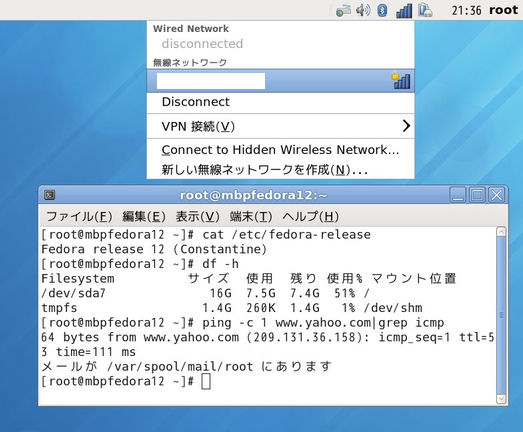Select the highlighted wireless network entry
This screenshot has height=432, width=523.
pos(281,81)
